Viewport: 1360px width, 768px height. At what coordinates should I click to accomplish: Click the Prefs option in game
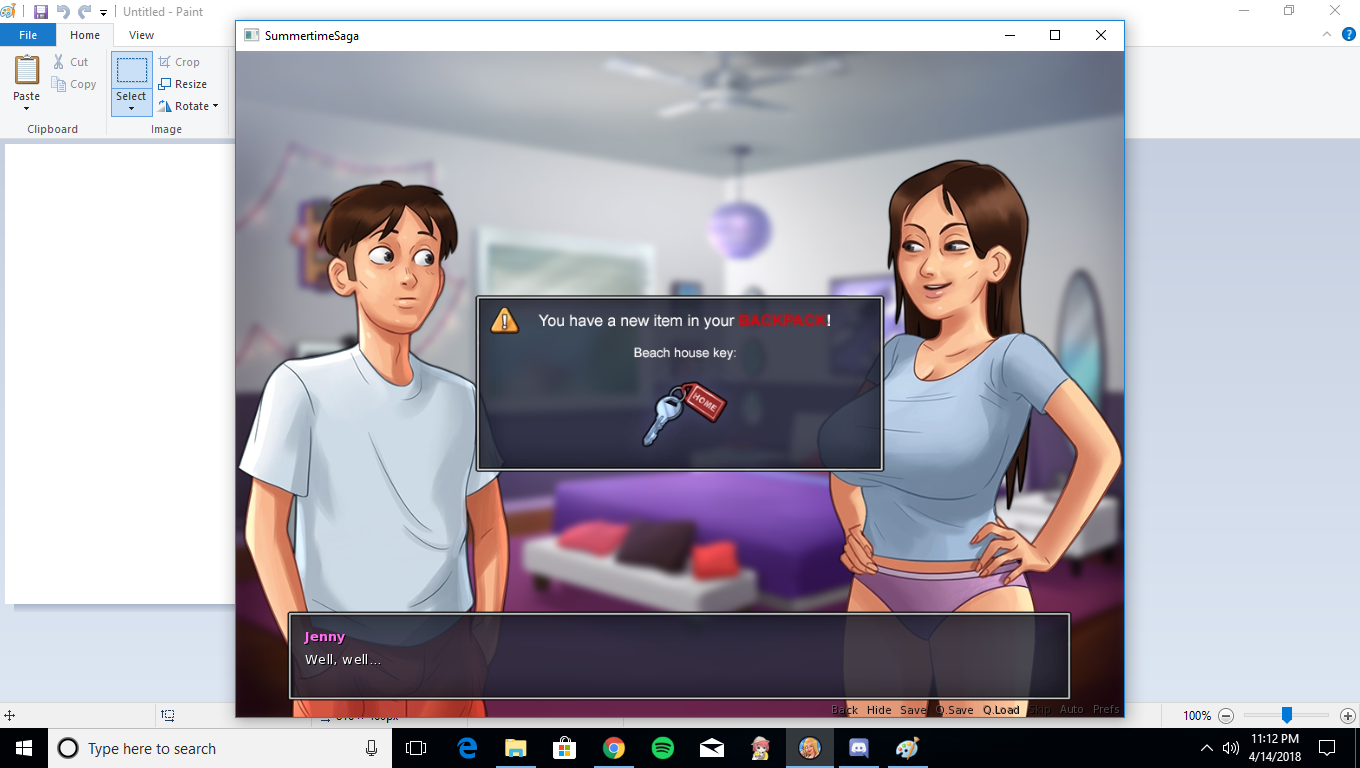click(x=1105, y=710)
